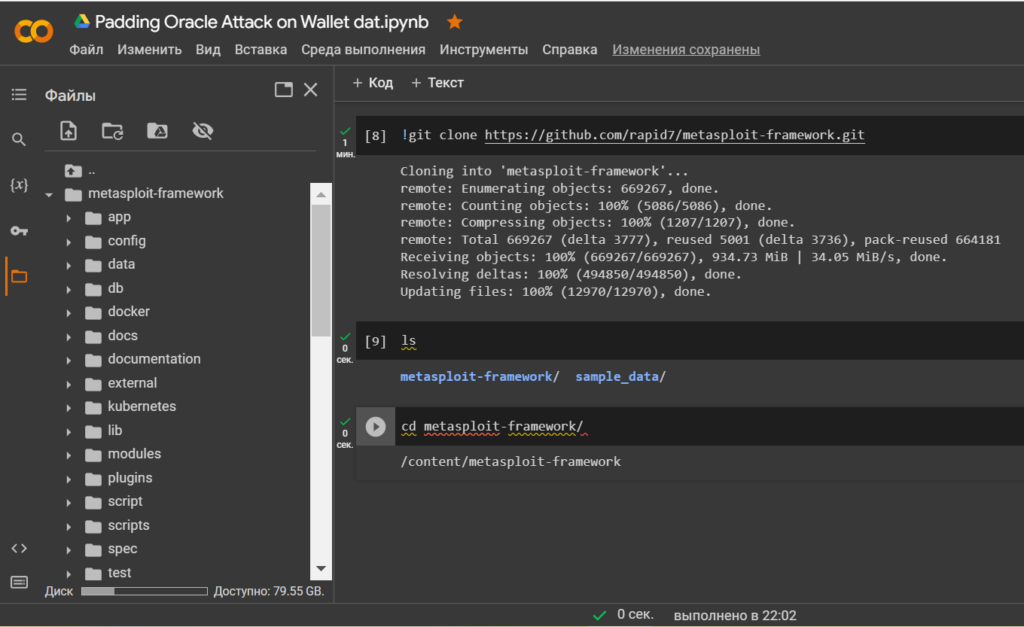Click the git clone code cell

pyautogui.click(x=690, y=135)
